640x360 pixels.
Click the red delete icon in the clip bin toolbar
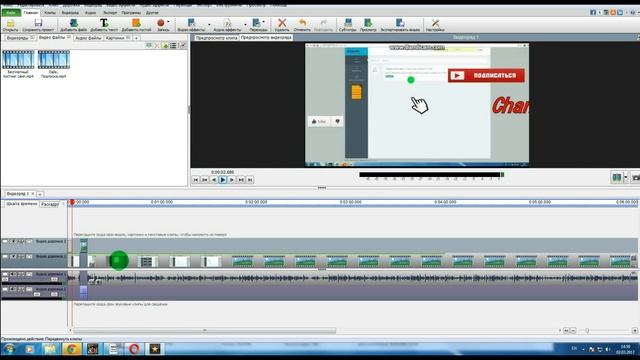coord(157,45)
